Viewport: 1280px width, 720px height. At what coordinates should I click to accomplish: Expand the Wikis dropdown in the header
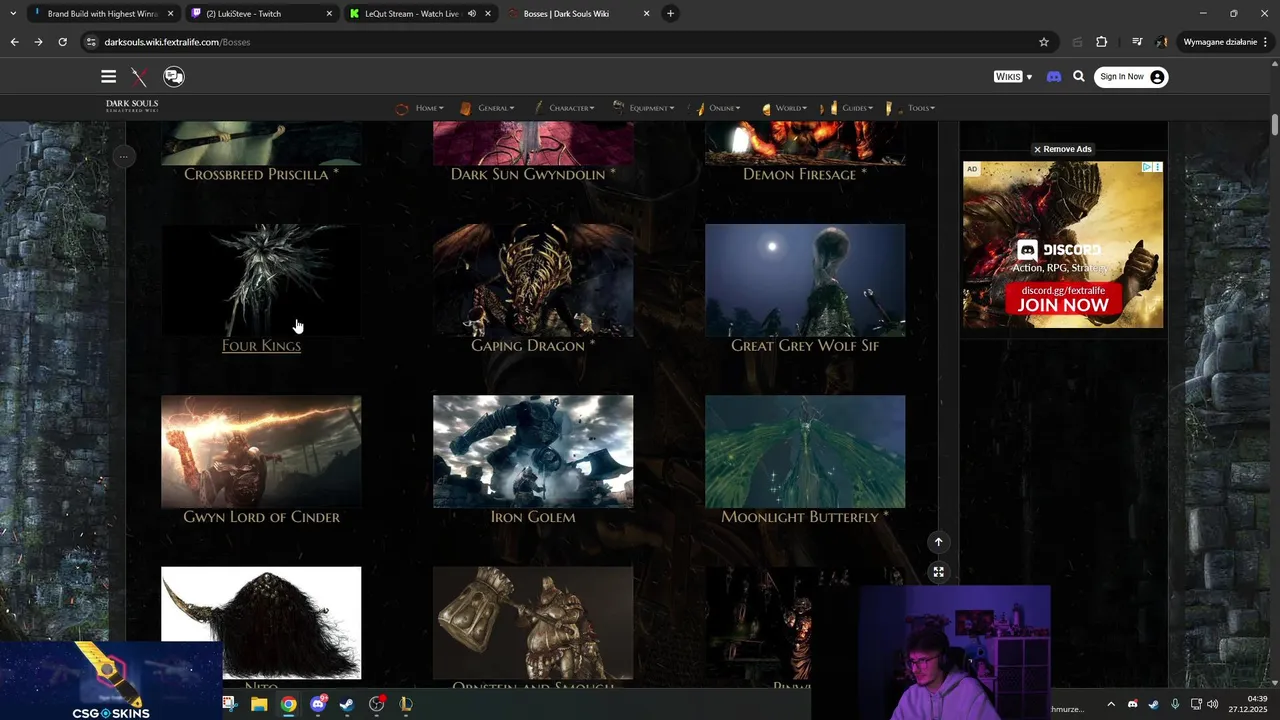point(1013,77)
